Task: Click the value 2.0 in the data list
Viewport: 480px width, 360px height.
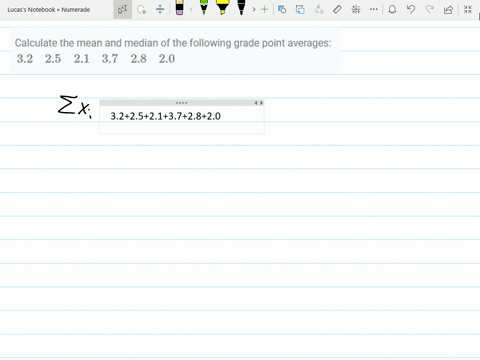Action: (167, 59)
